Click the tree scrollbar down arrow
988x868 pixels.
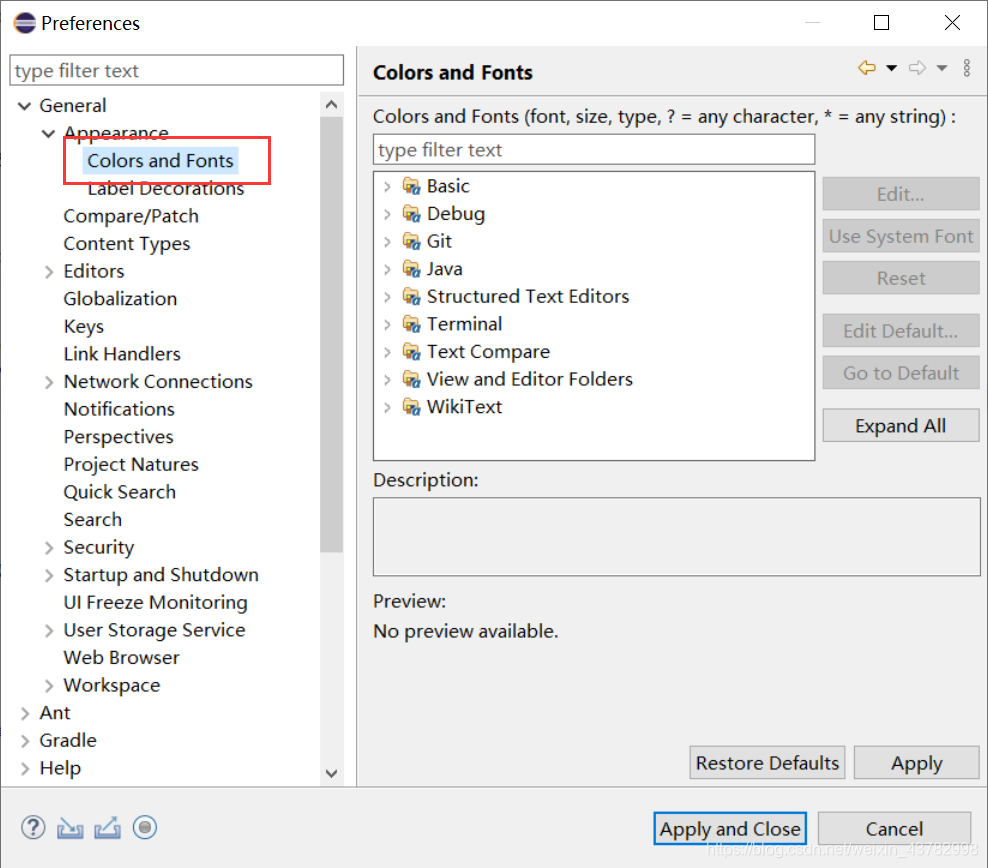coord(331,774)
